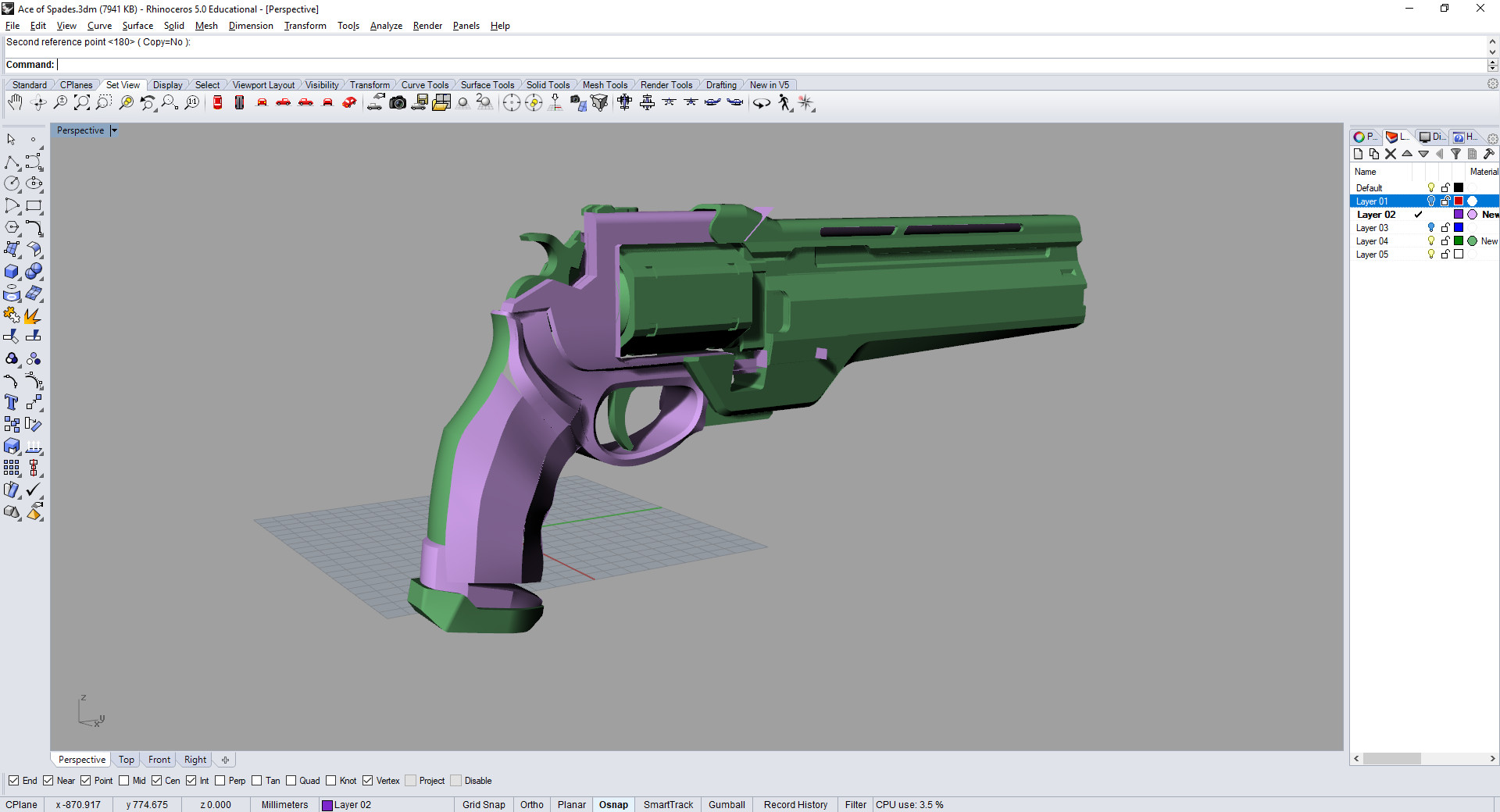The height and width of the screenshot is (812, 1500).
Task: Select the Polyline tool in left sidebar
Action: point(12,162)
